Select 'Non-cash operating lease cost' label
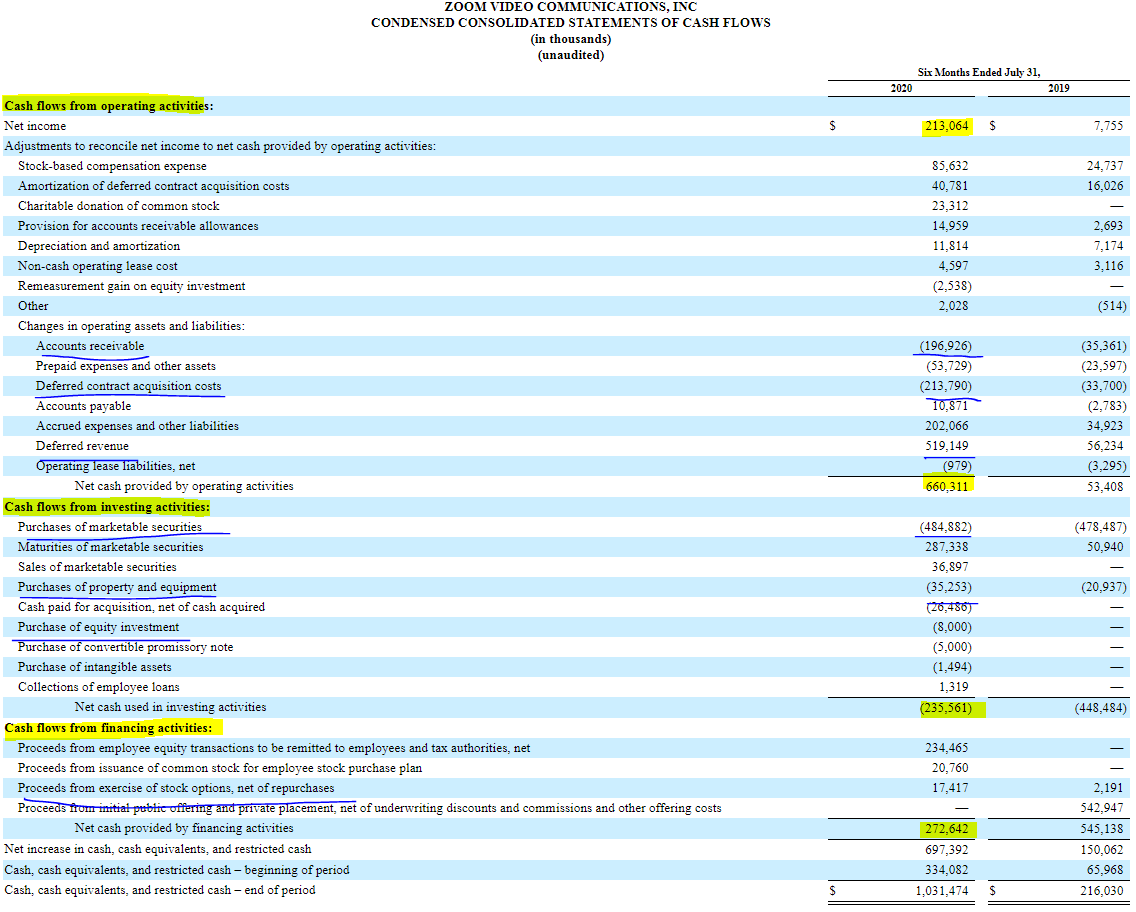The height and width of the screenshot is (912, 1136). tap(98, 266)
